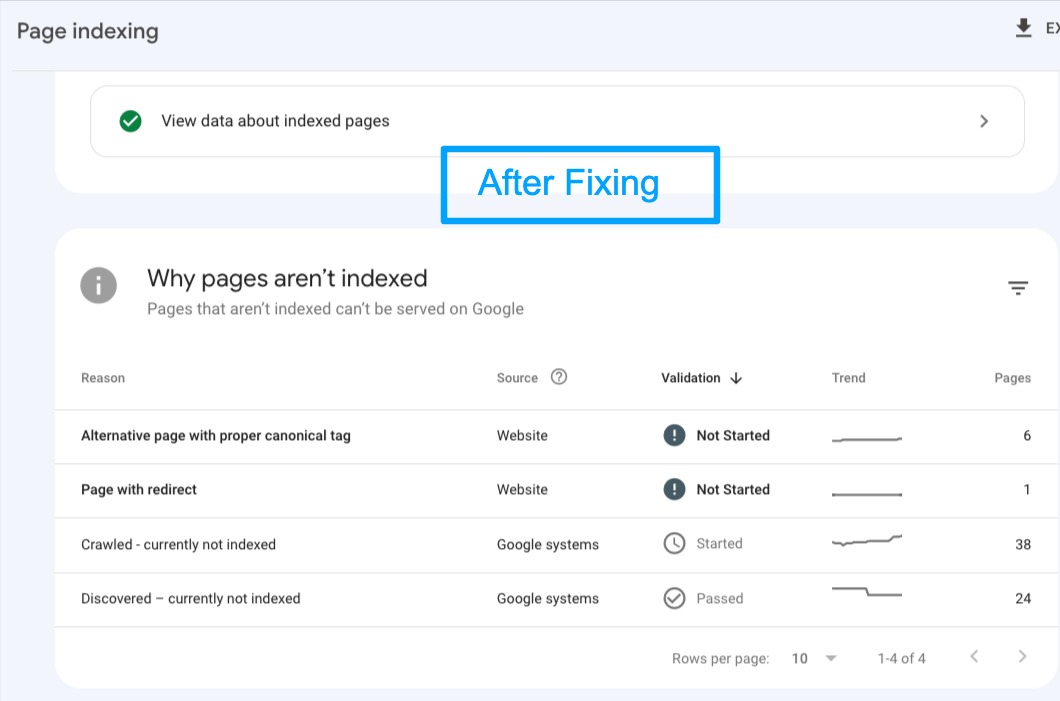The height and width of the screenshot is (701, 1060).
Task: Open the filter rows icon
Action: pyautogui.click(x=1018, y=288)
